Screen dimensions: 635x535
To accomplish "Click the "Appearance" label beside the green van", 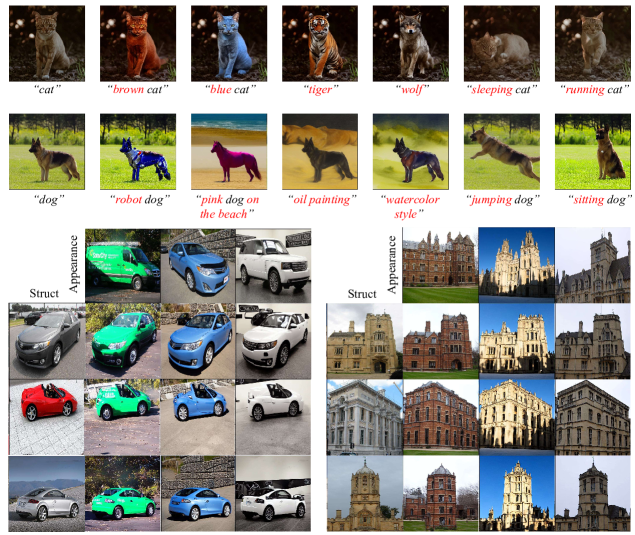I will coord(73,264).
